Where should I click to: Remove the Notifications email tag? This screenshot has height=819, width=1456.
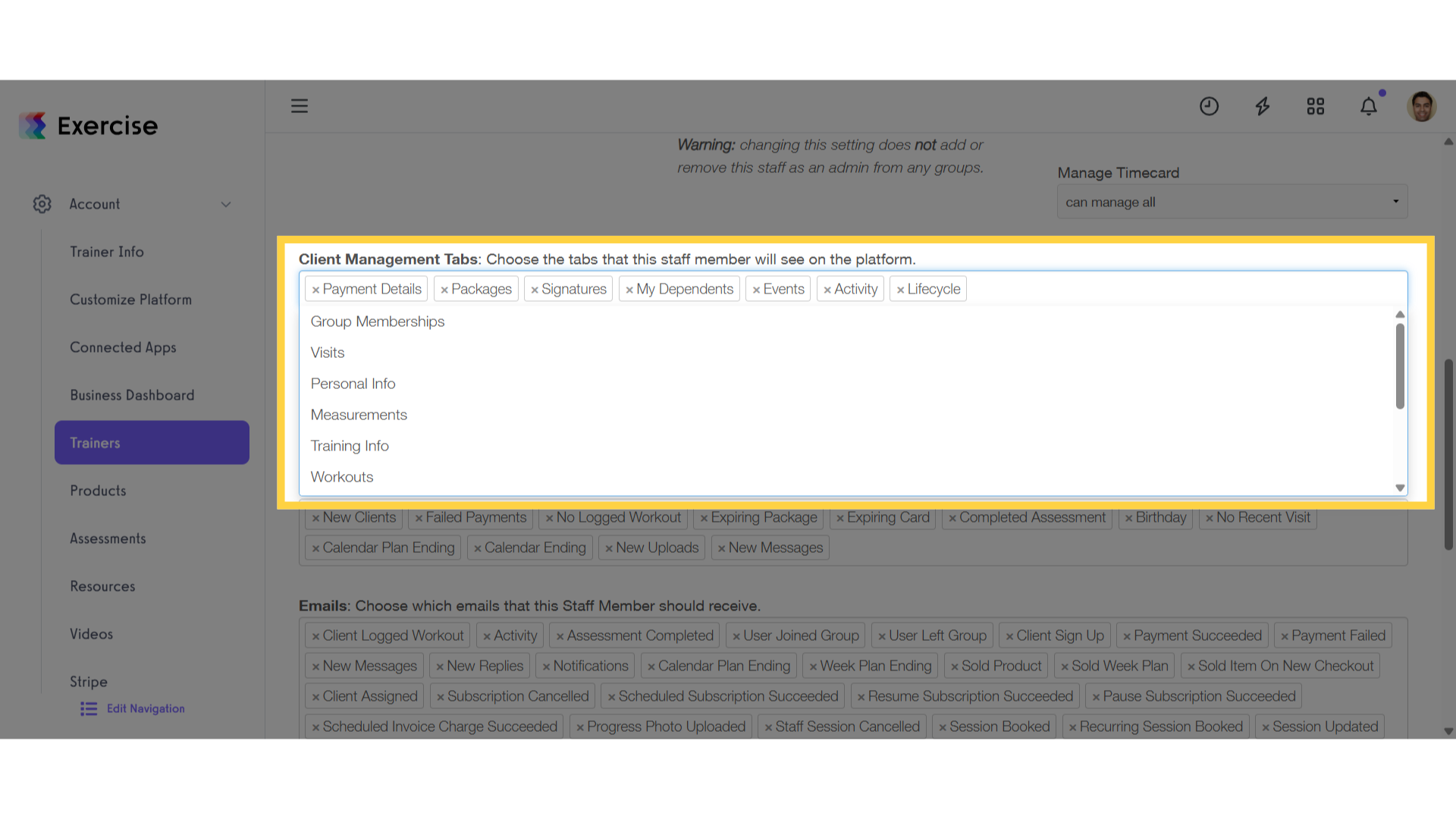pos(546,667)
